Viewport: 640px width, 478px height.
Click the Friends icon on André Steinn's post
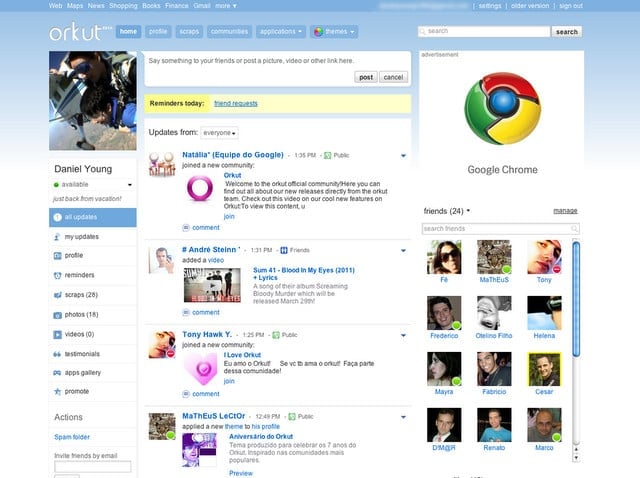[x=284, y=250]
